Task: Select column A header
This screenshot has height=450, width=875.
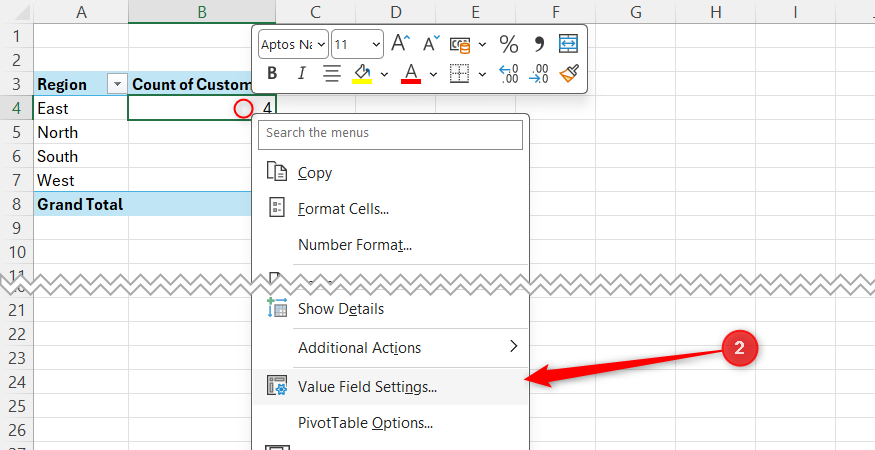Action: point(81,12)
